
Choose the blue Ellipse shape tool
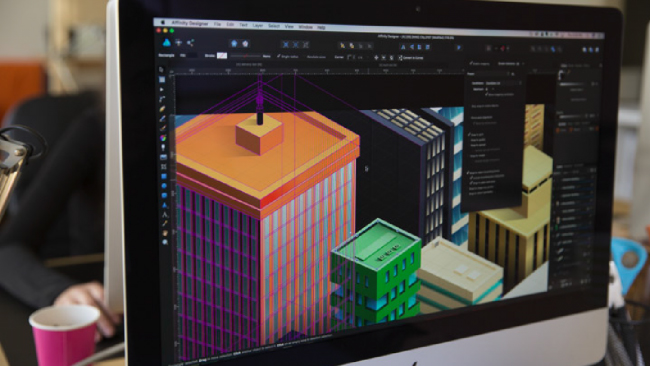click(164, 186)
